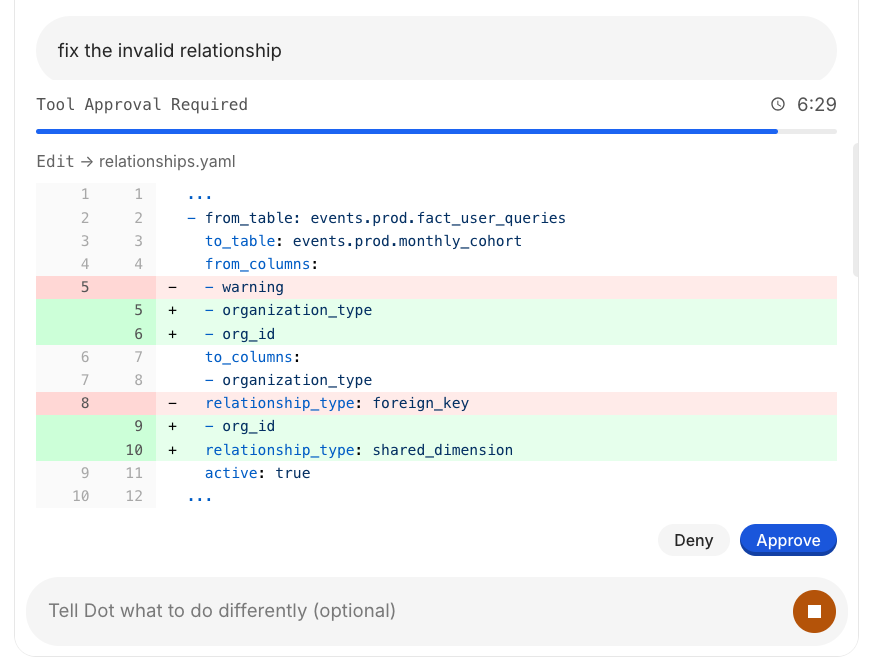Click the minus marker on foreign_key line
Viewport: 875px width, 670px height.
pyautogui.click(x=173, y=403)
